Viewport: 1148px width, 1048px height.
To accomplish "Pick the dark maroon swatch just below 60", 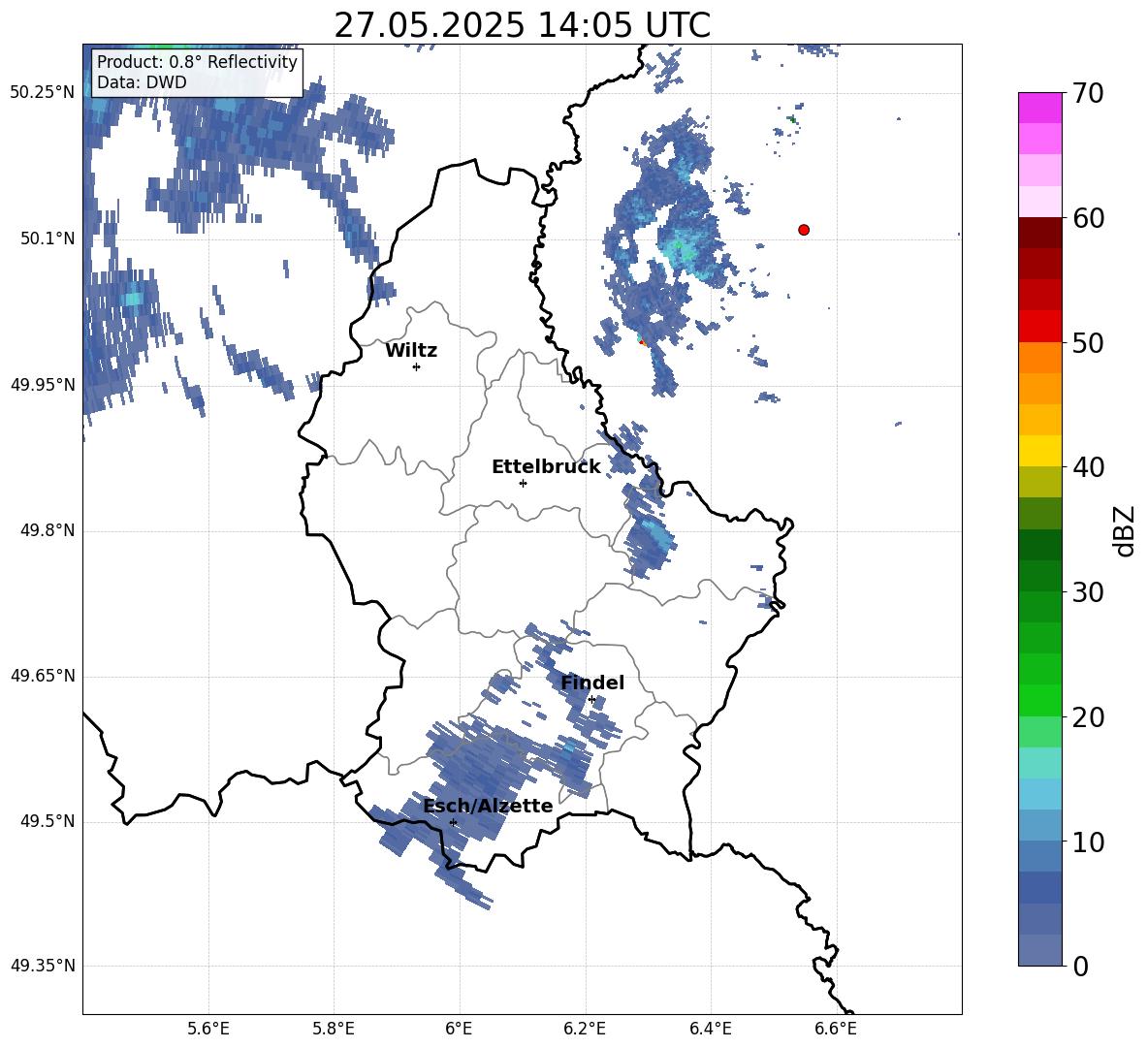I will [1039, 233].
